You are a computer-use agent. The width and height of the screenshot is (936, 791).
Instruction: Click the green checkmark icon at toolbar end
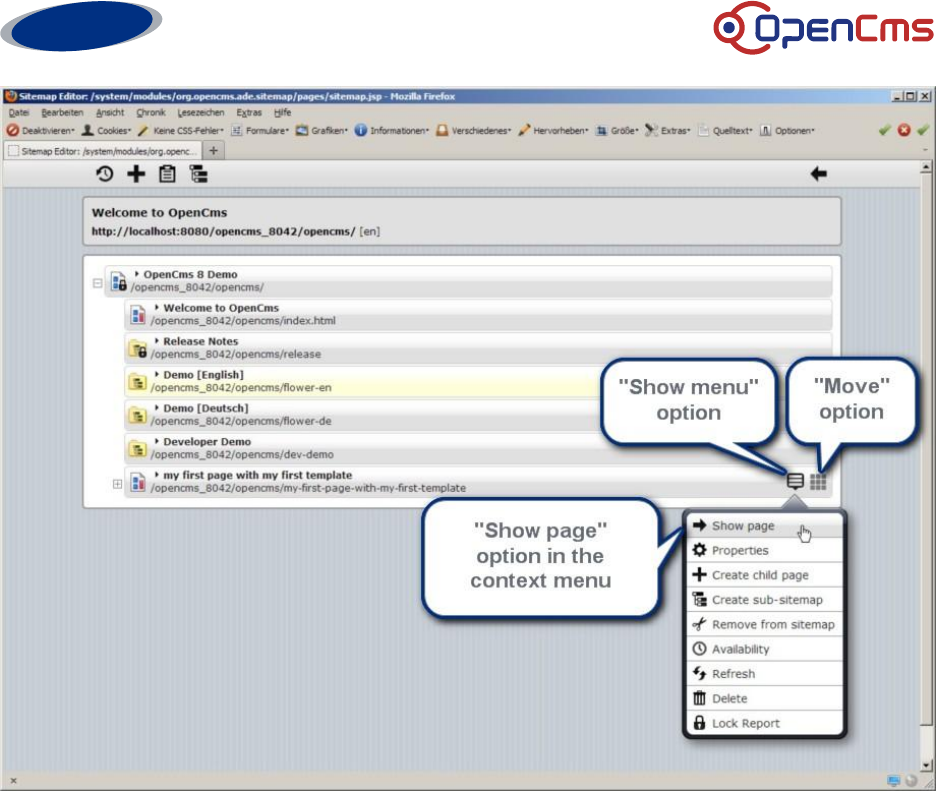(x=923, y=130)
